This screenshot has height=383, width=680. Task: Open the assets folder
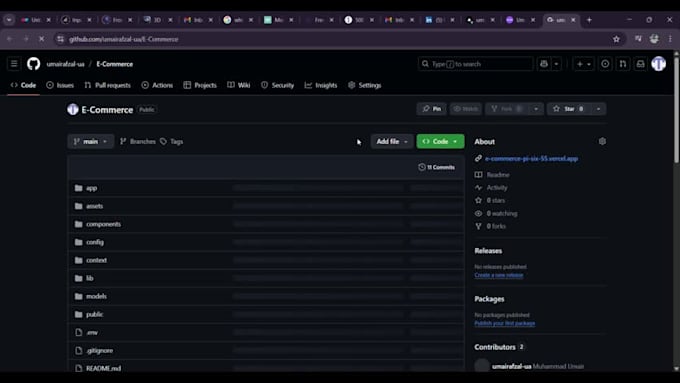95,206
